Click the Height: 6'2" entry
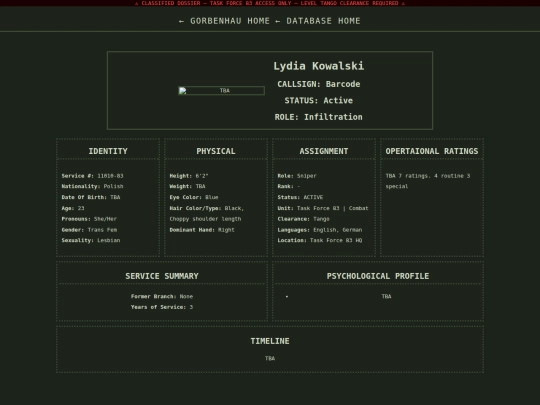This screenshot has height=405, width=540. pos(189,176)
